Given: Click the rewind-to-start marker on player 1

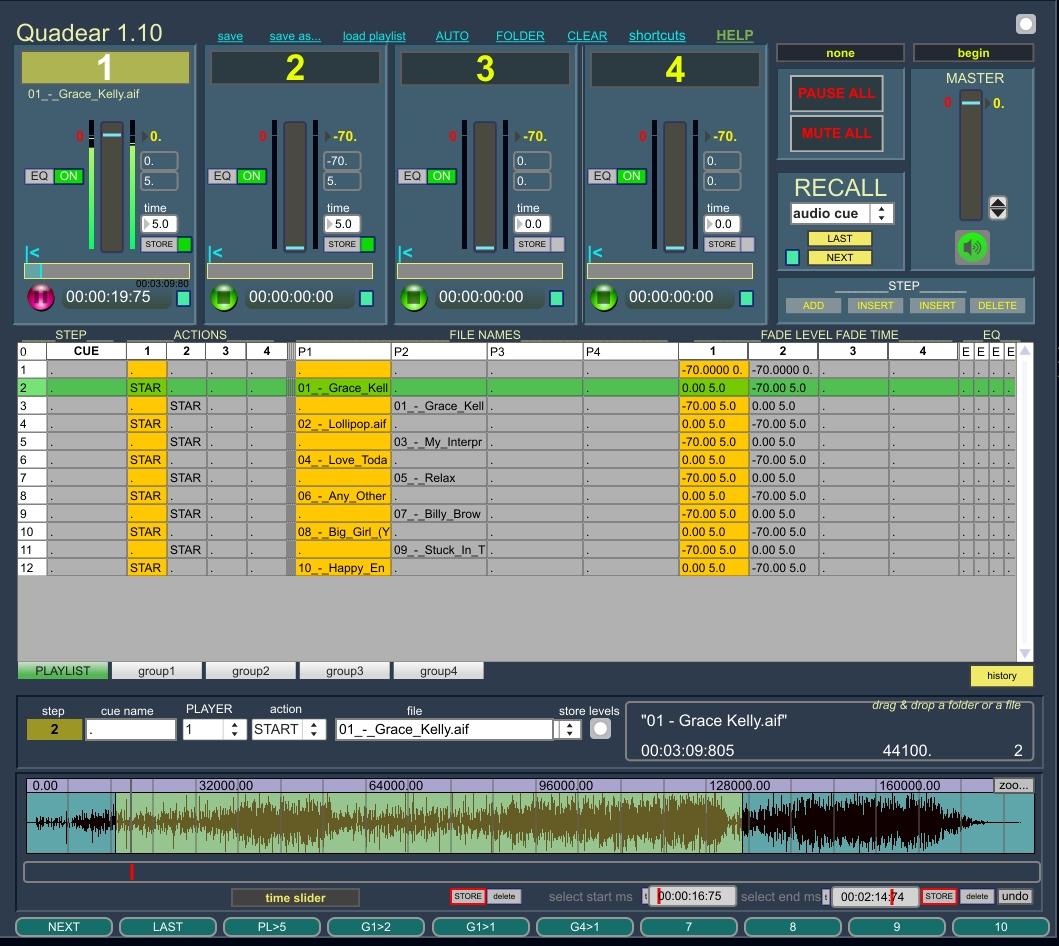Looking at the screenshot, I should coord(32,254).
